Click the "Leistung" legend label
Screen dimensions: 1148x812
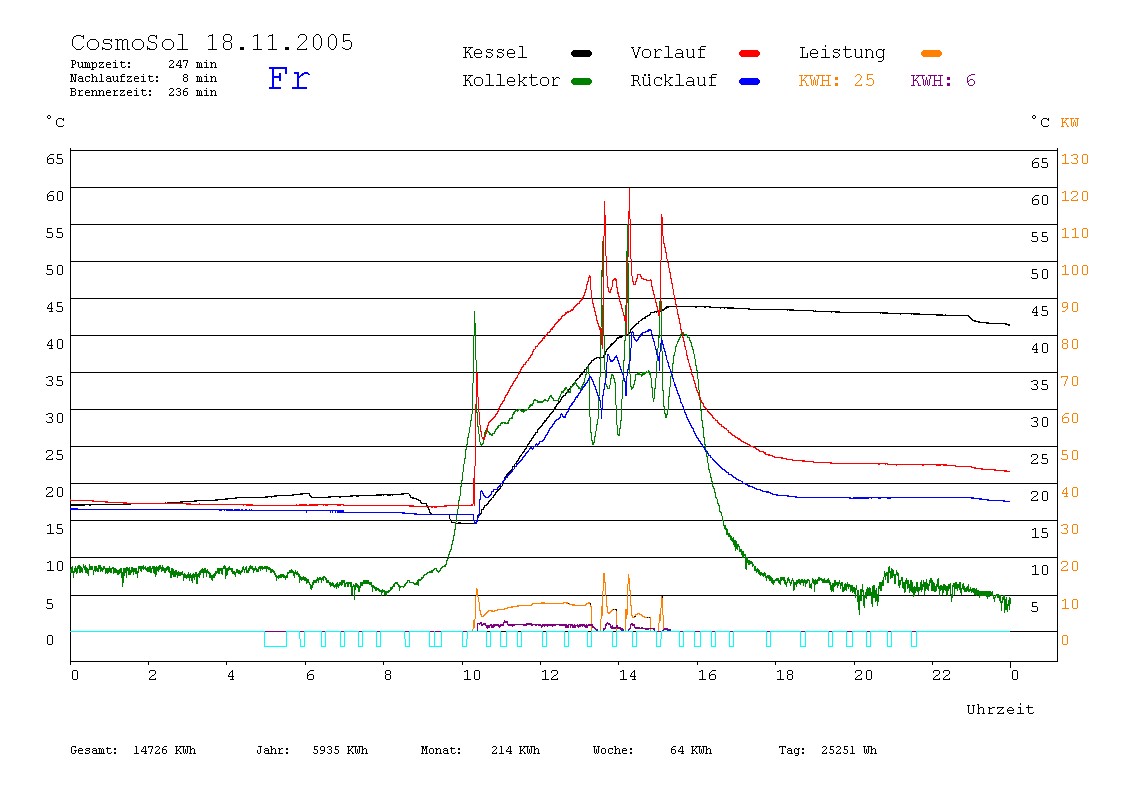842,53
